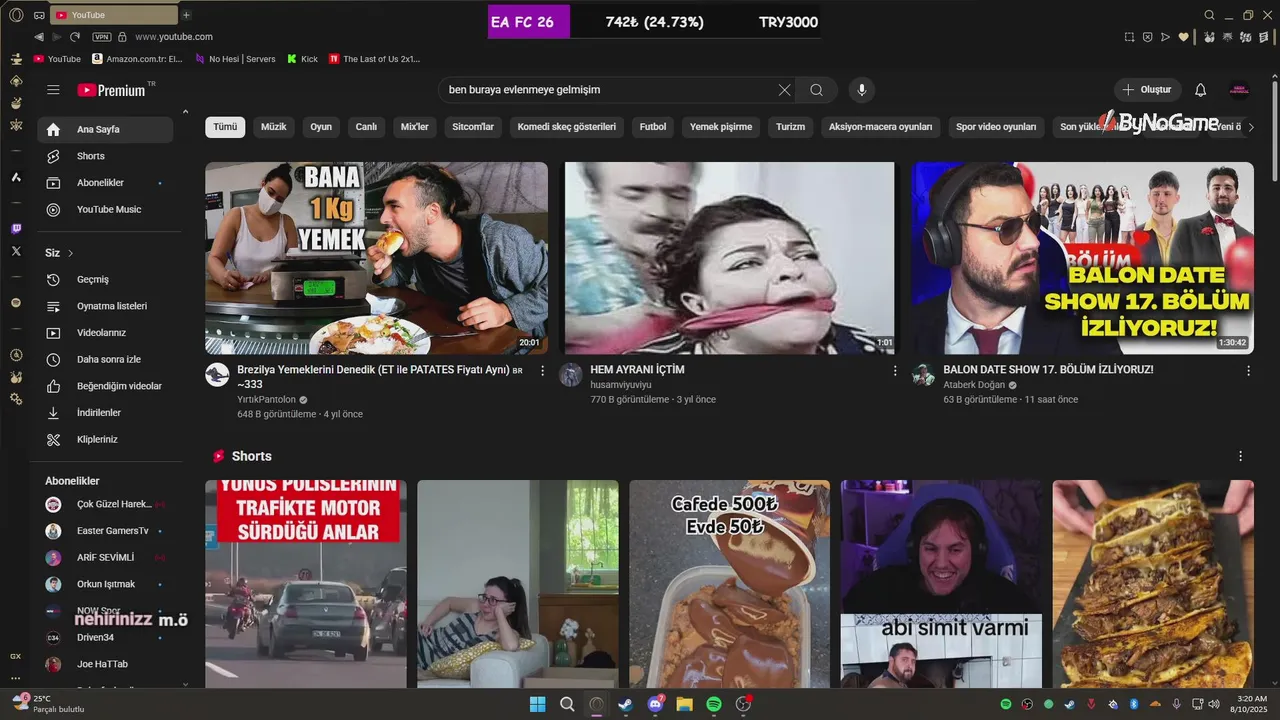1280x720 pixels.
Task: Reload the page in browser toolbar
Action: 75,37
